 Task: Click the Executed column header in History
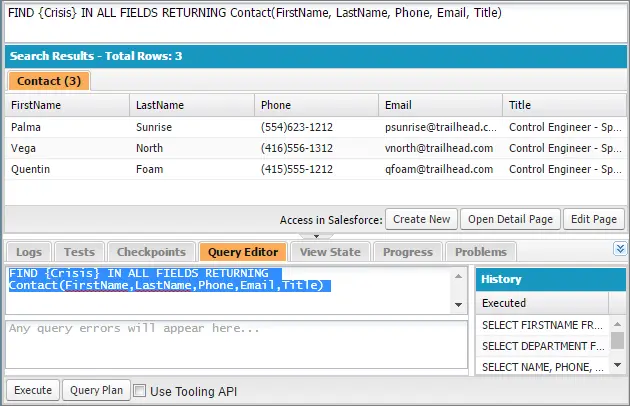click(542, 303)
